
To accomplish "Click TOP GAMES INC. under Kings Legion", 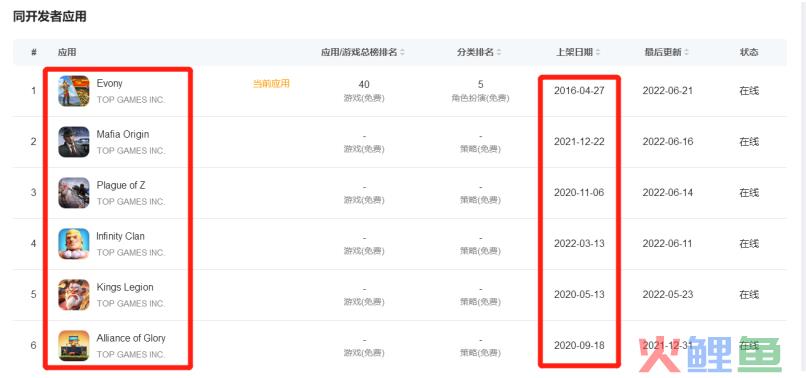I will tap(131, 303).
